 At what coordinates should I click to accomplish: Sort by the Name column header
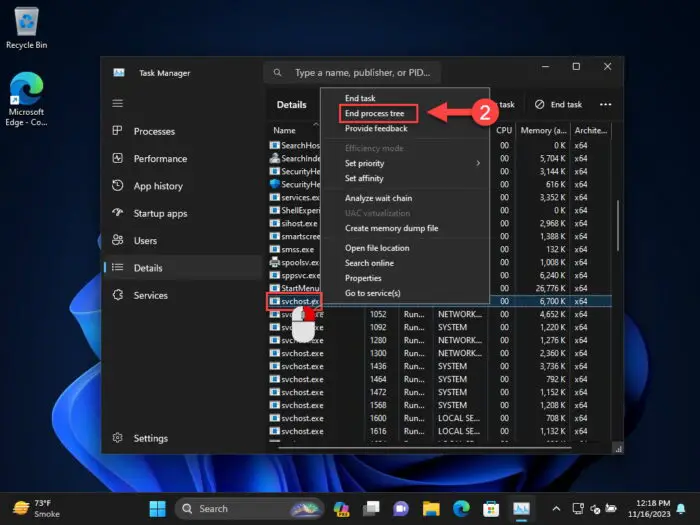(284, 130)
